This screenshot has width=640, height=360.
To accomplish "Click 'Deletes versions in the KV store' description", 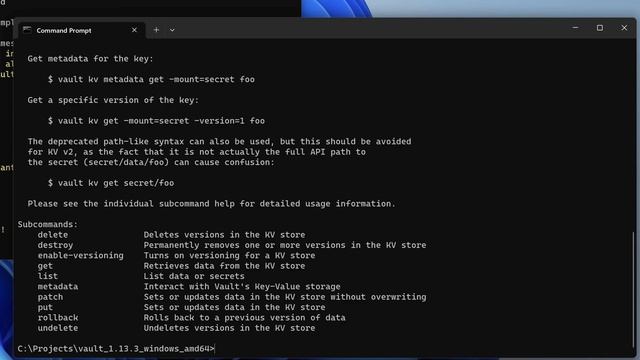I will [x=224, y=235].
